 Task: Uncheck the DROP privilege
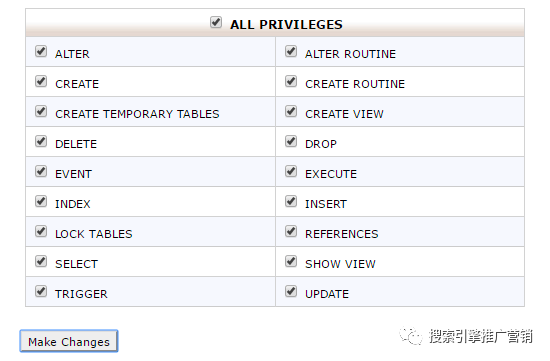[291, 141]
